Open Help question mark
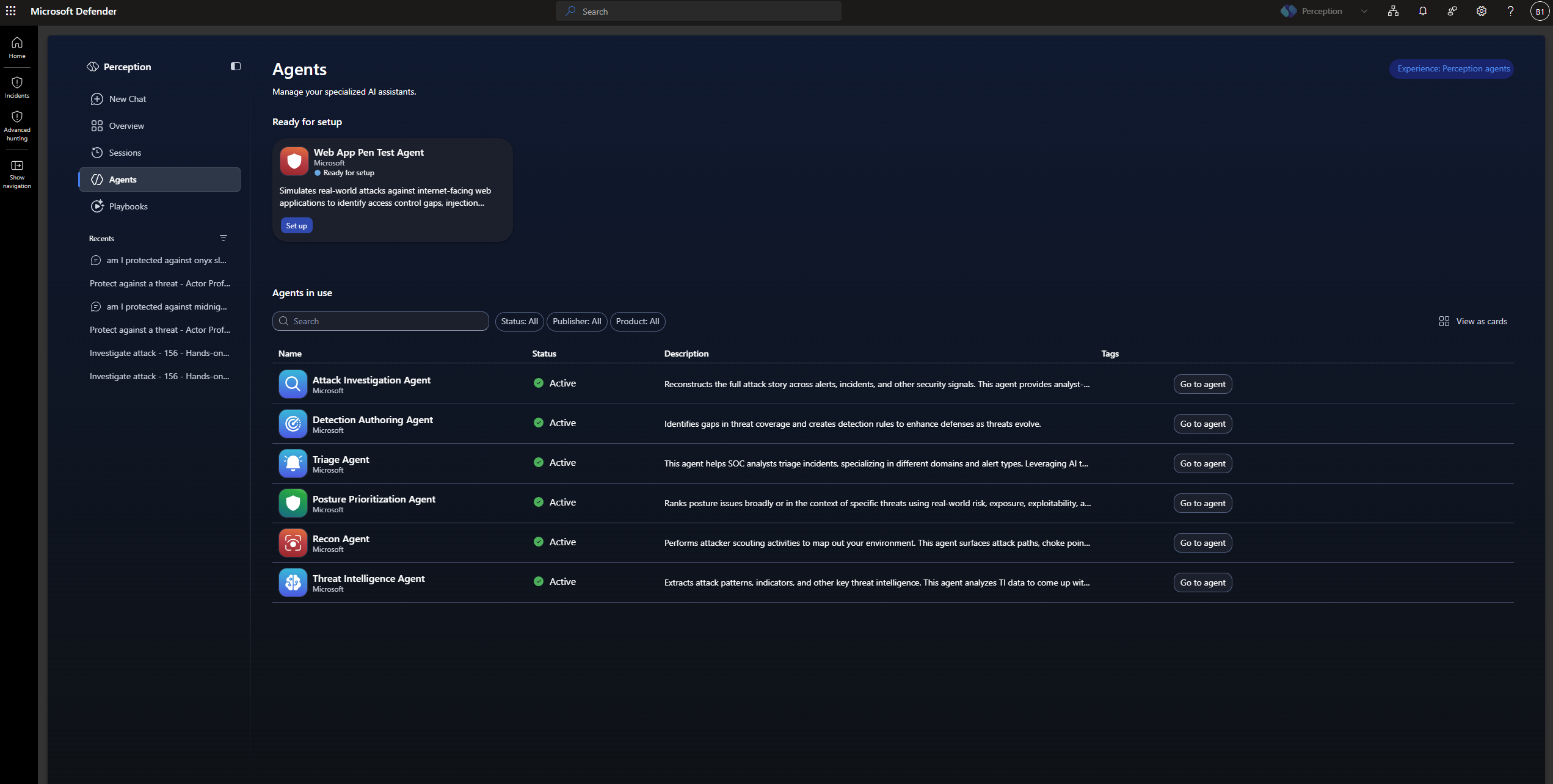Viewport: 1553px width, 784px height. click(x=1510, y=11)
